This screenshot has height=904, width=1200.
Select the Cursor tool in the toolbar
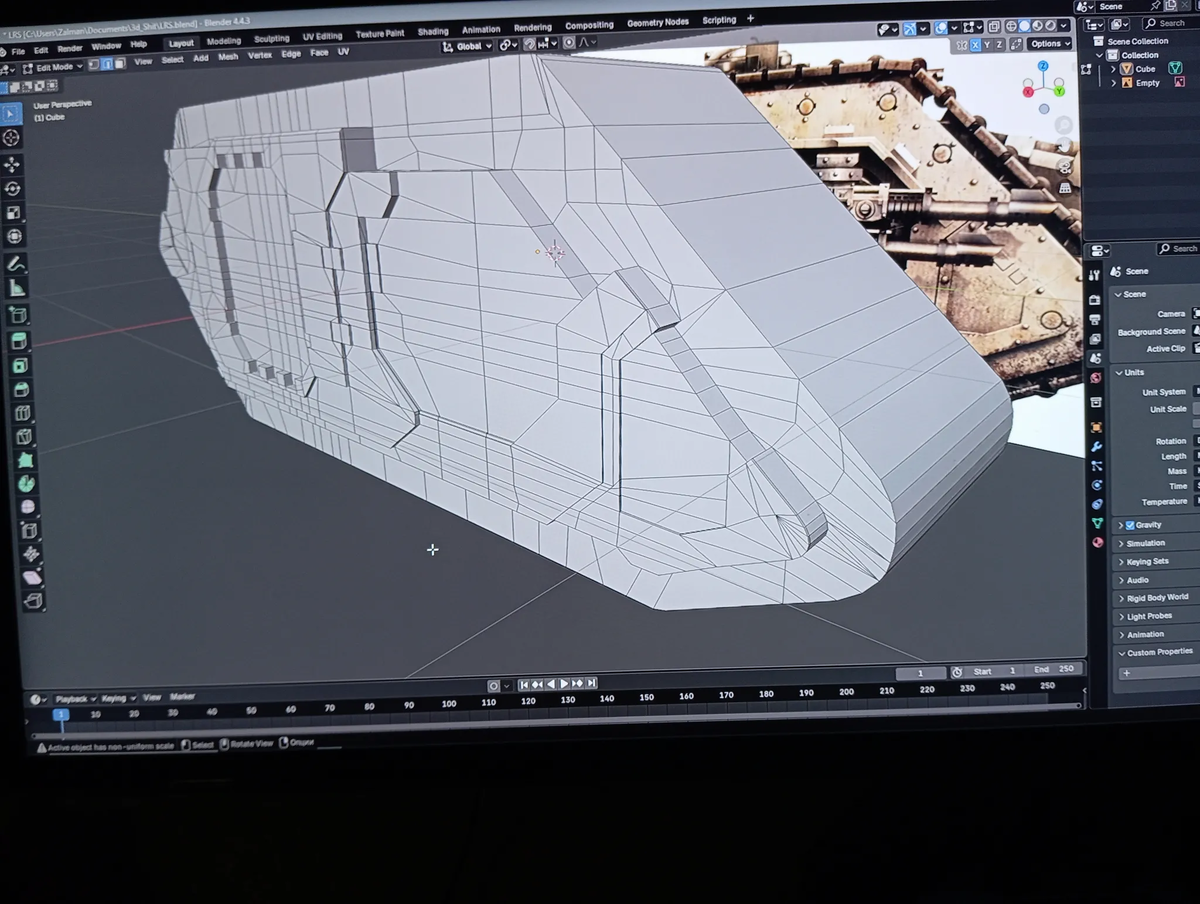[12, 138]
